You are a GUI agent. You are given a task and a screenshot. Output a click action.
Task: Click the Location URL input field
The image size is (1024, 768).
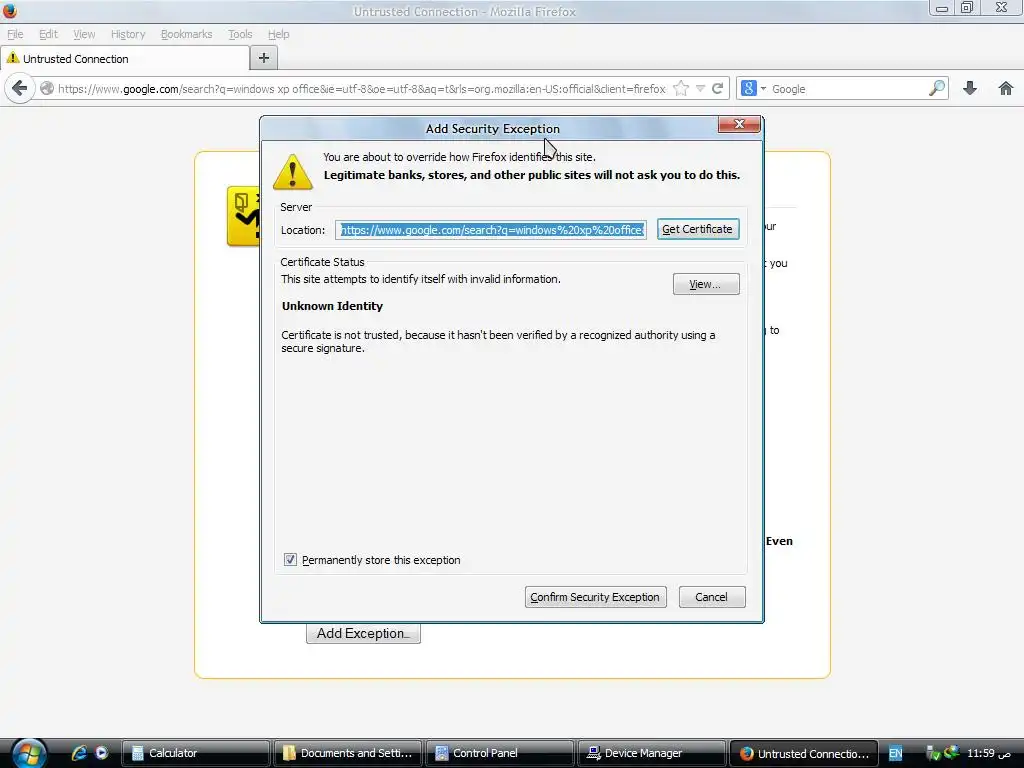click(491, 230)
